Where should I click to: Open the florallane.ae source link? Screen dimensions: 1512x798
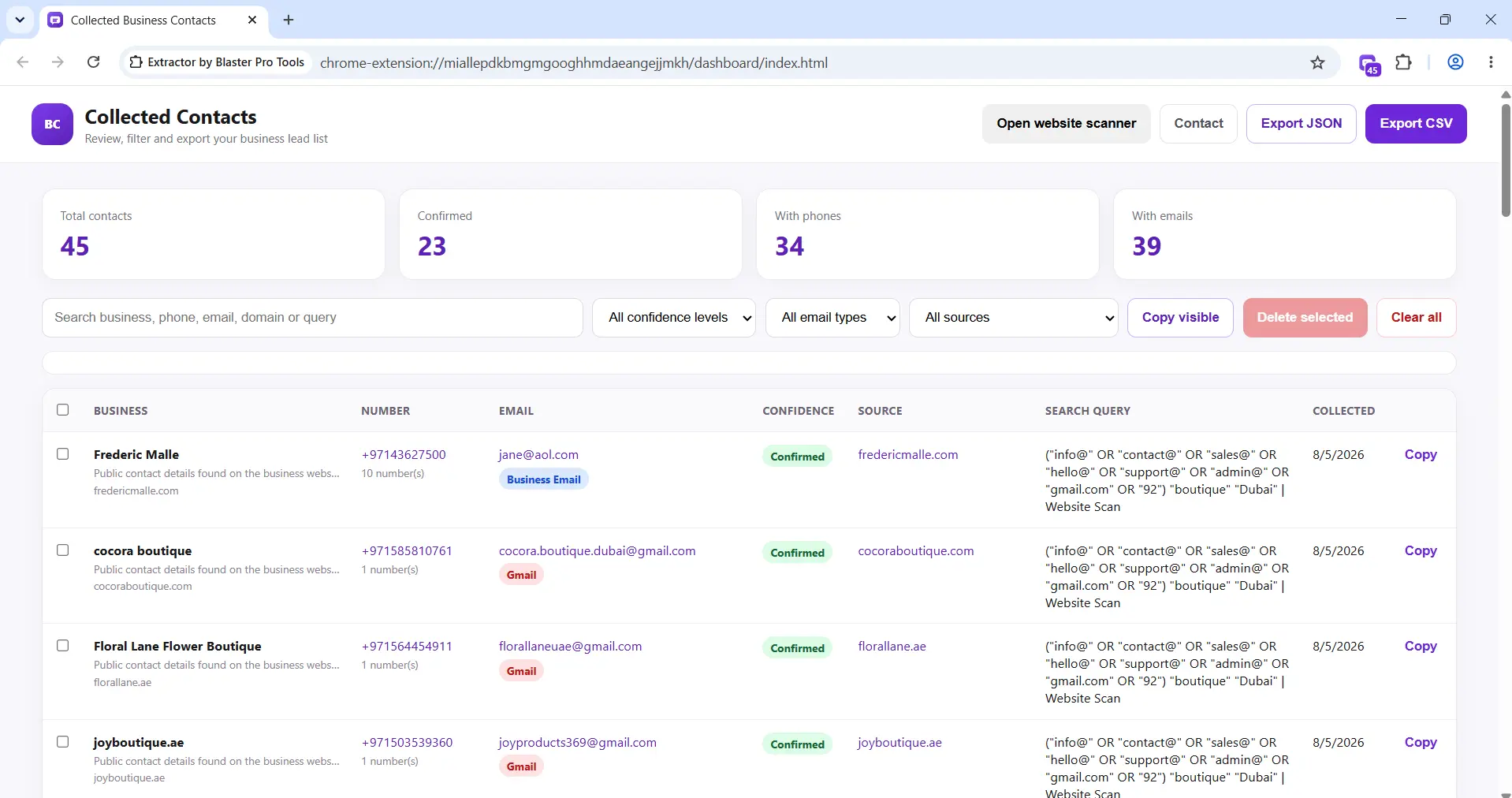pos(892,647)
